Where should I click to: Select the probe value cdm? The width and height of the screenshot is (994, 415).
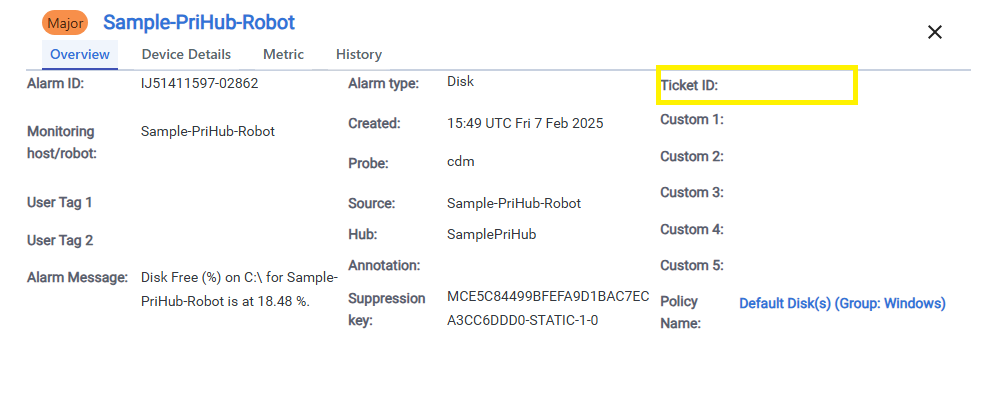[460, 162]
